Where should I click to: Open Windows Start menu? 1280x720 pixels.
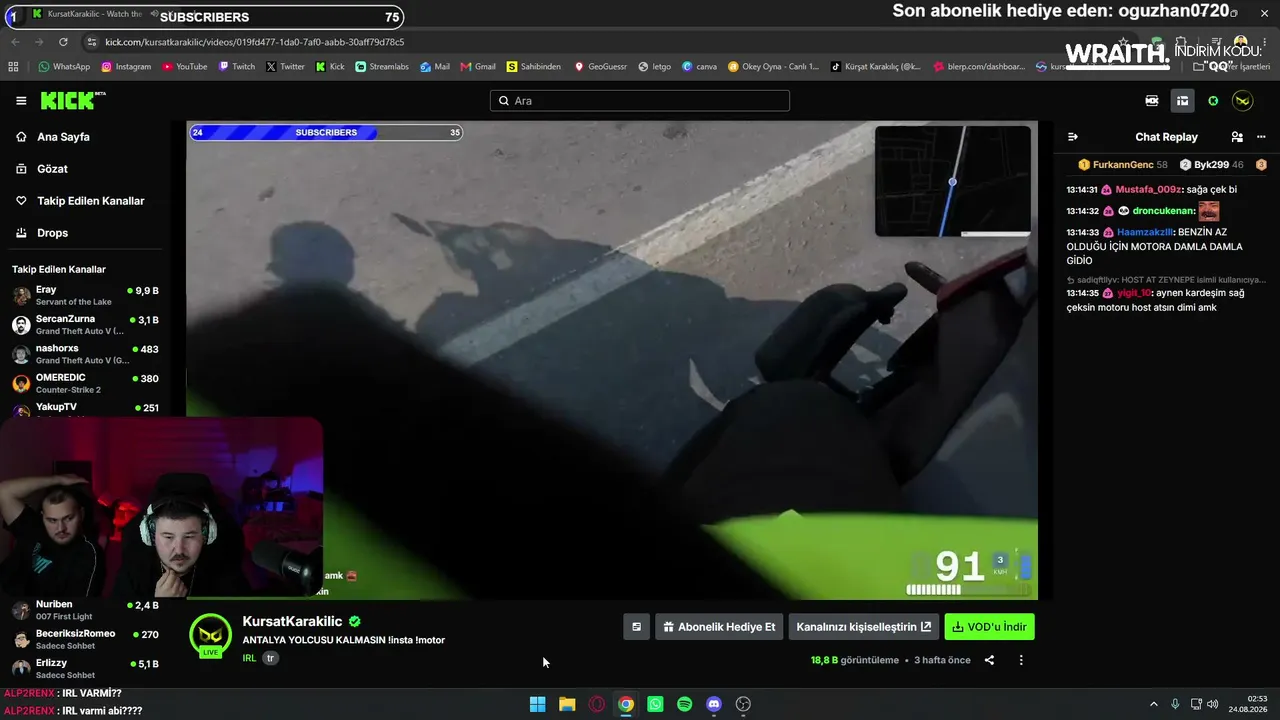point(537,704)
